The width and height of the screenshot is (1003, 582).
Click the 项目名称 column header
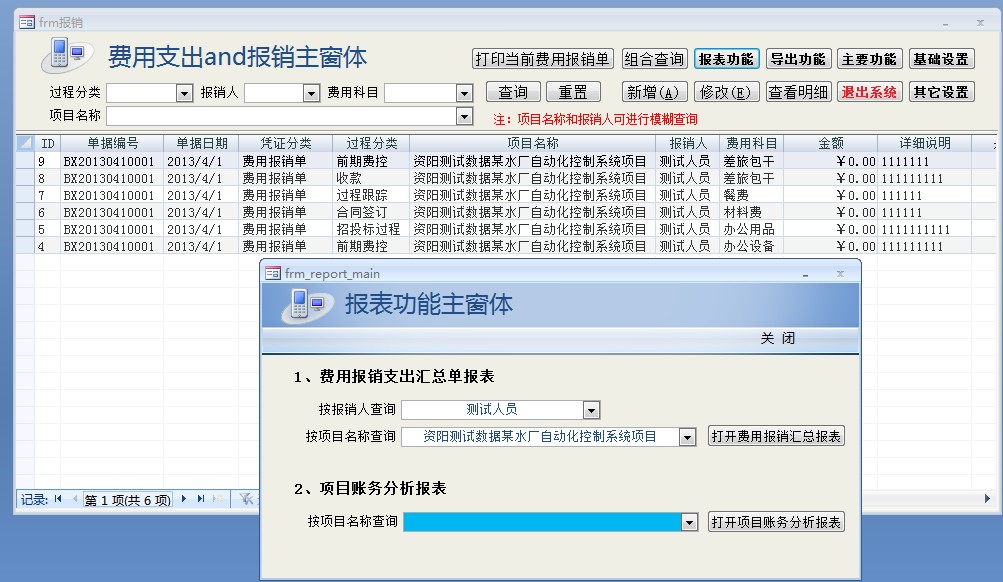[x=532, y=143]
